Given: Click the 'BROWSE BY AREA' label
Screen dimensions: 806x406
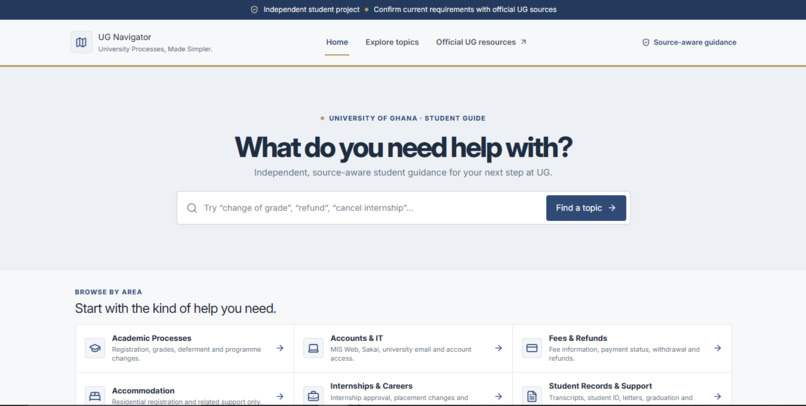Looking at the screenshot, I should pos(108,292).
